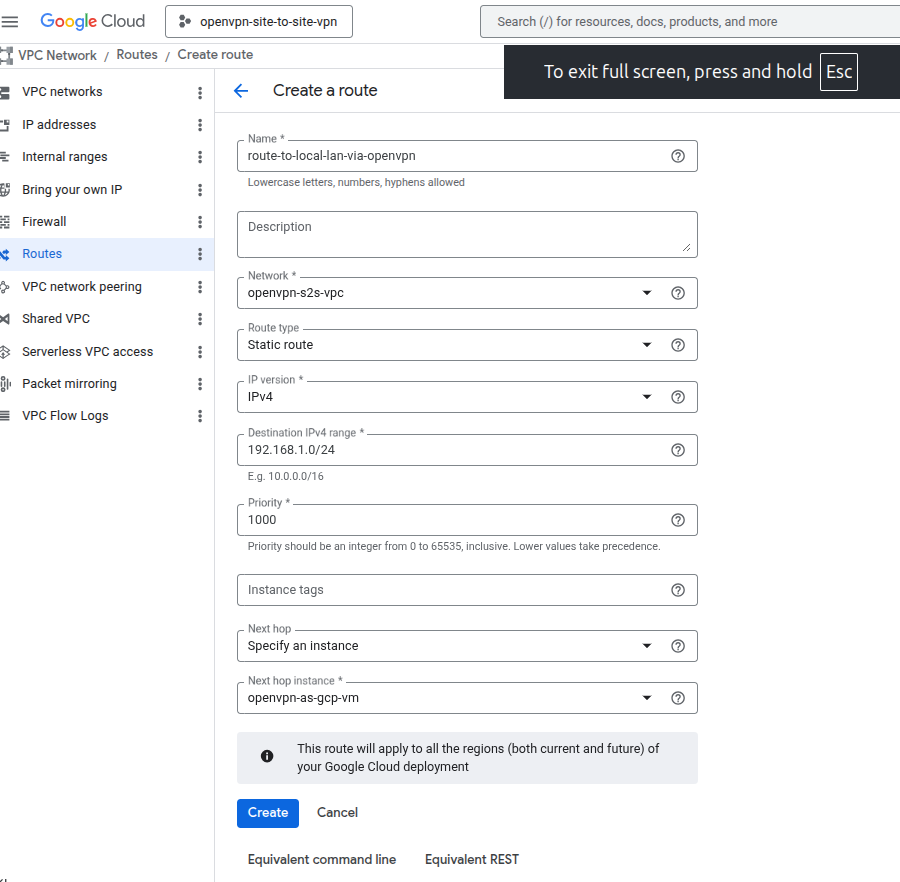Open help for Route type
This screenshot has height=882, width=900.
click(x=678, y=345)
